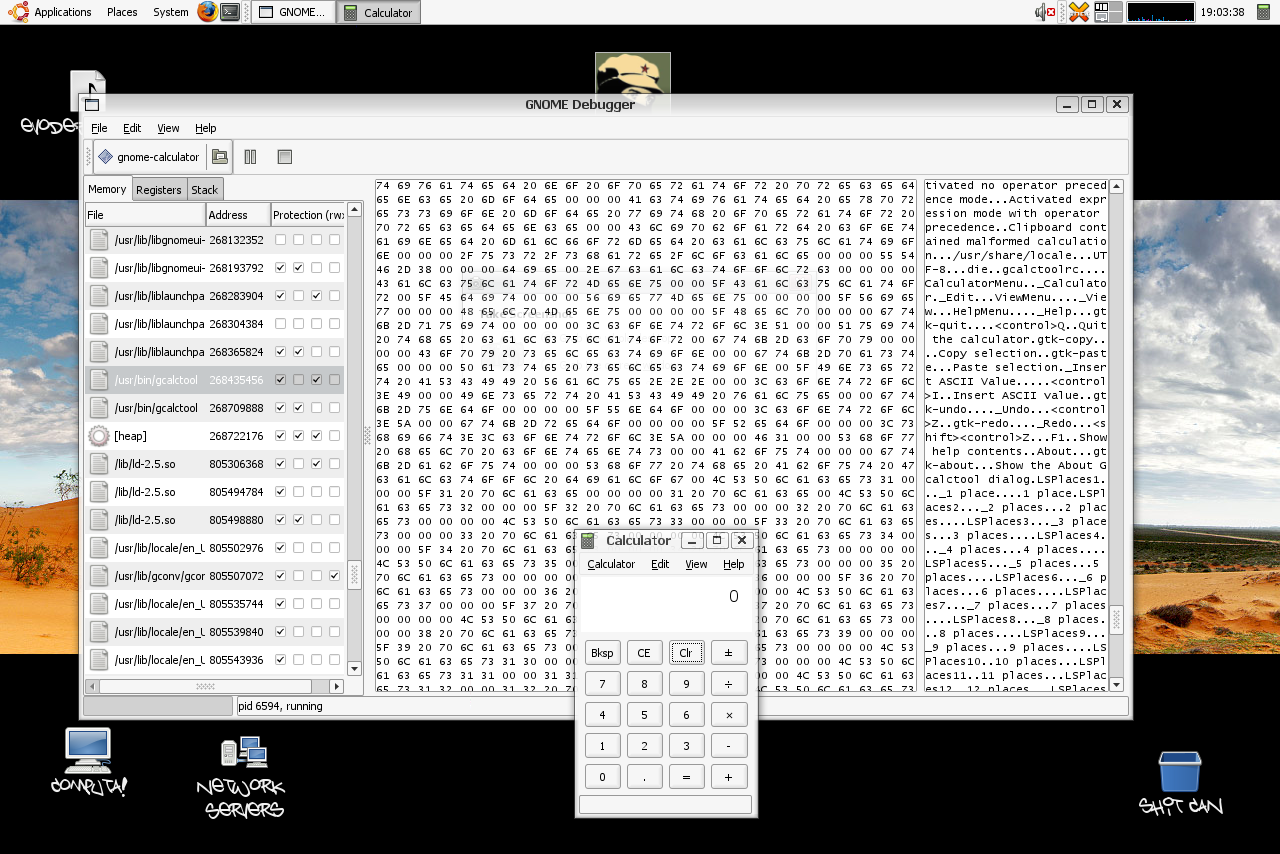Open the Applications menu in top panel
Viewport: 1280px width, 854px height.
(x=62, y=12)
